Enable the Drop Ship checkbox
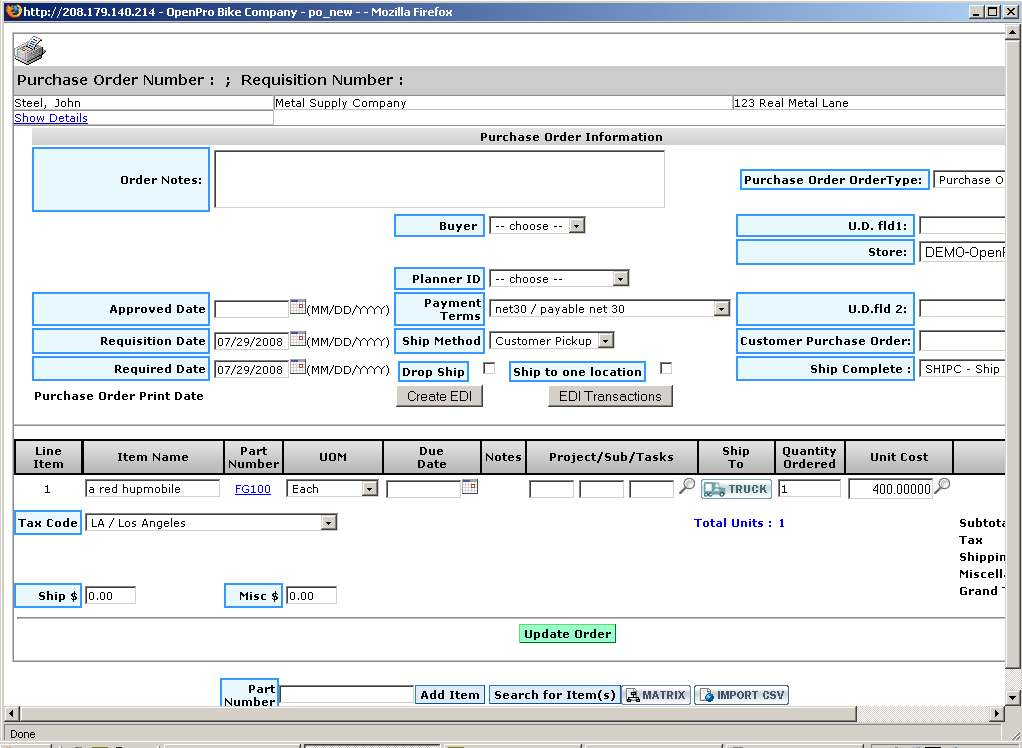This screenshot has width=1022, height=748. click(x=489, y=369)
